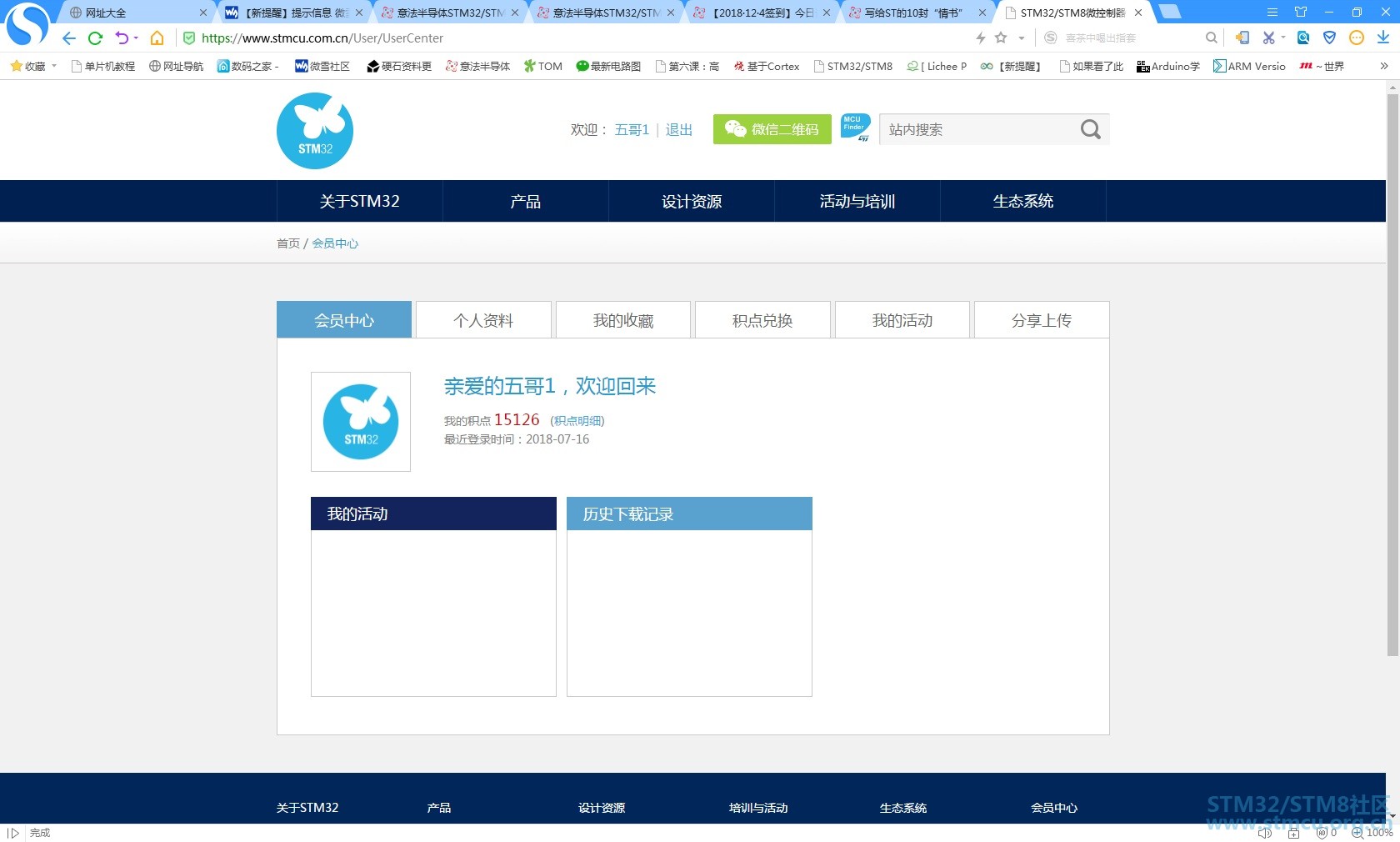Open the 生态系统 main navigation menu

tap(1023, 201)
